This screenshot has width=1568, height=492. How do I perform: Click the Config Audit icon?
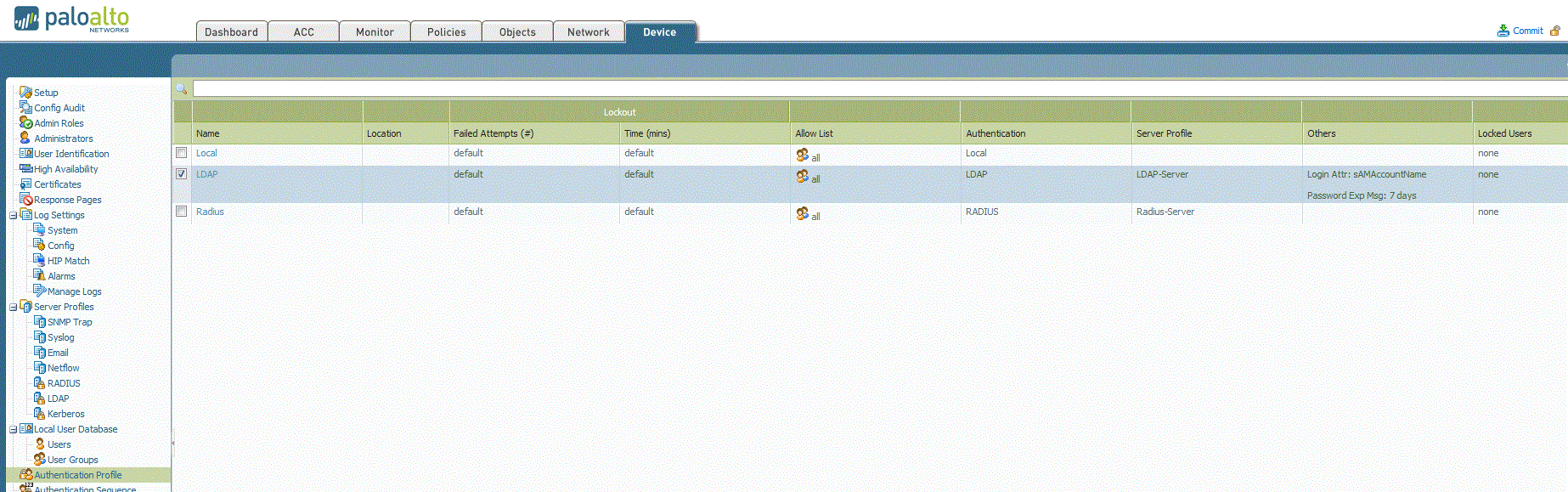(25, 107)
